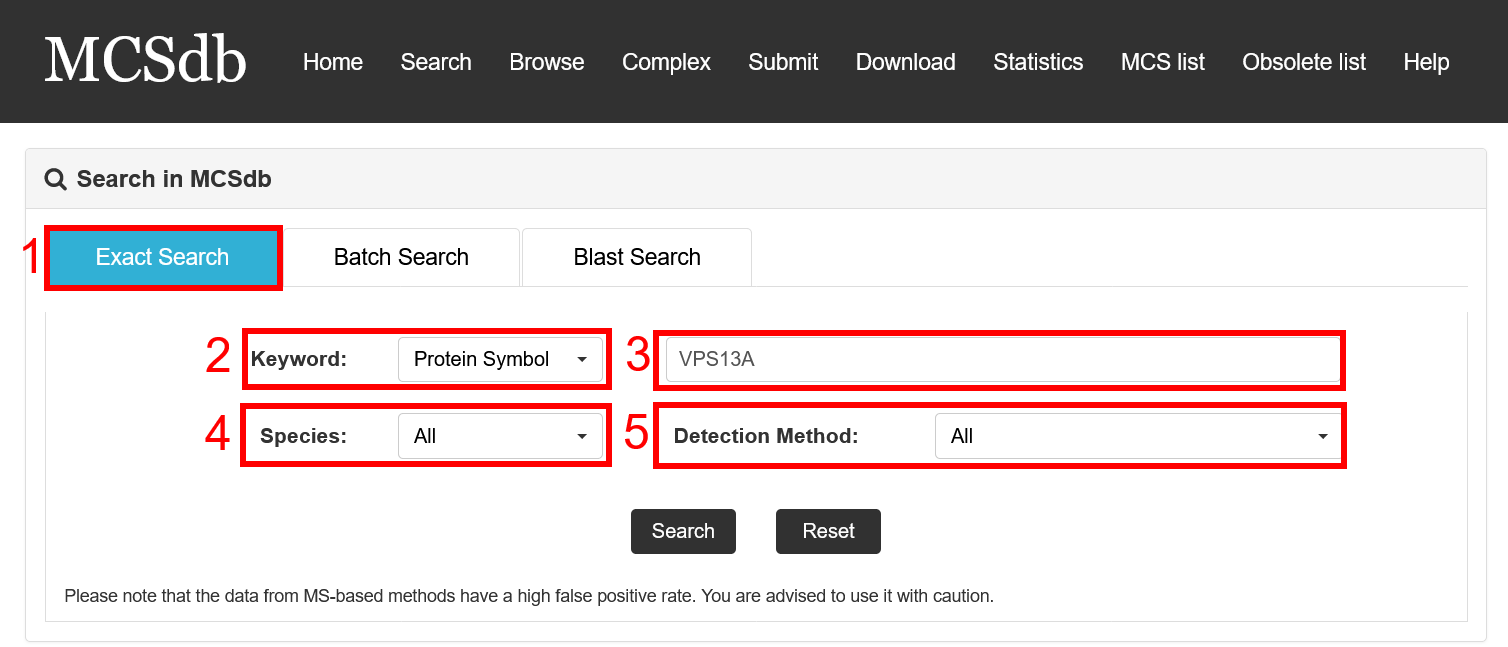The width and height of the screenshot is (1508, 647).
Task: Go to the Browse page
Action: pyautogui.click(x=547, y=62)
